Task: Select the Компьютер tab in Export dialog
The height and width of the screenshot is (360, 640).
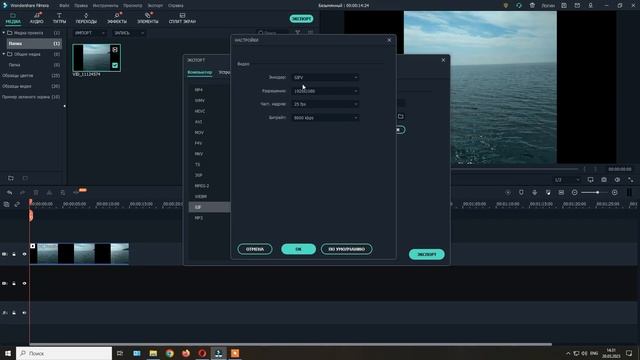Action: pos(200,72)
